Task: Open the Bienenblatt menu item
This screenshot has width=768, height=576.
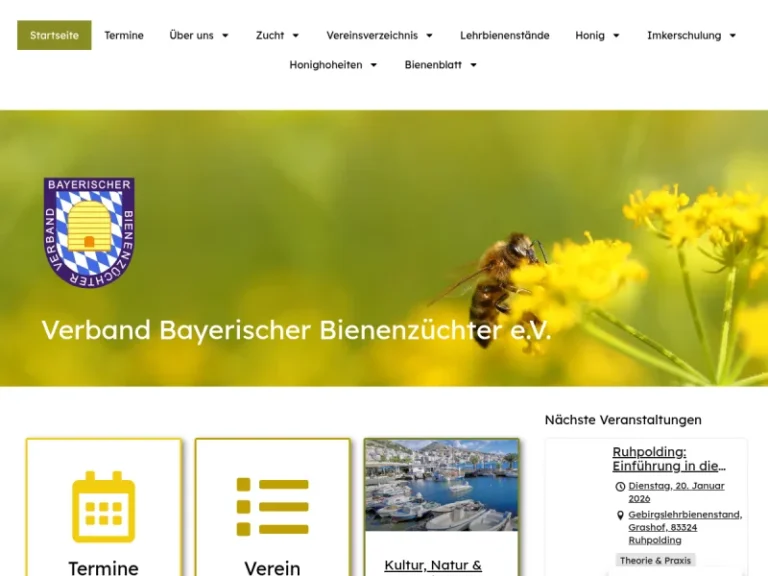Action: (x=433, y=65)
